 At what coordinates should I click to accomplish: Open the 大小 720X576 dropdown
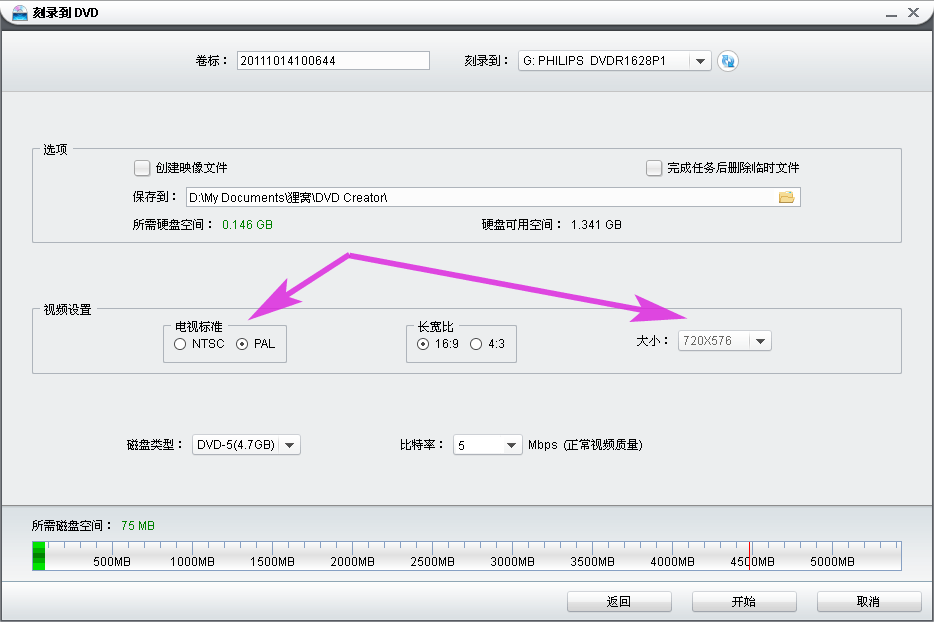[724, 341]
